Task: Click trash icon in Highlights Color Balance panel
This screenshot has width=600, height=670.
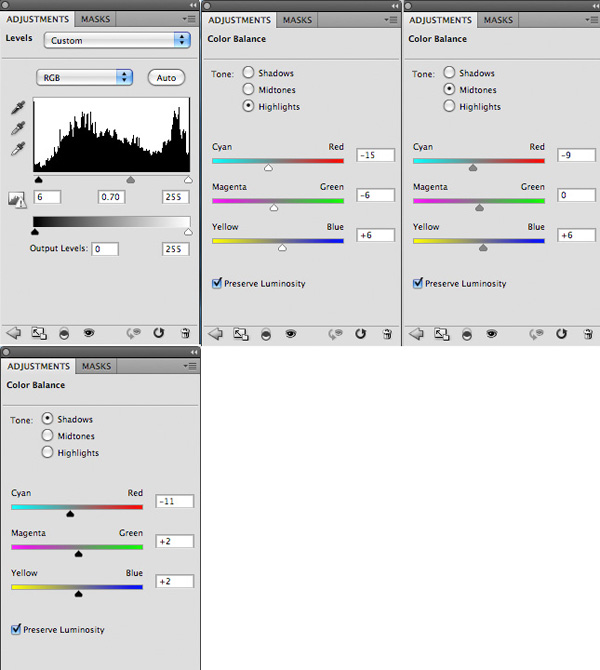Action: (387, 334)
